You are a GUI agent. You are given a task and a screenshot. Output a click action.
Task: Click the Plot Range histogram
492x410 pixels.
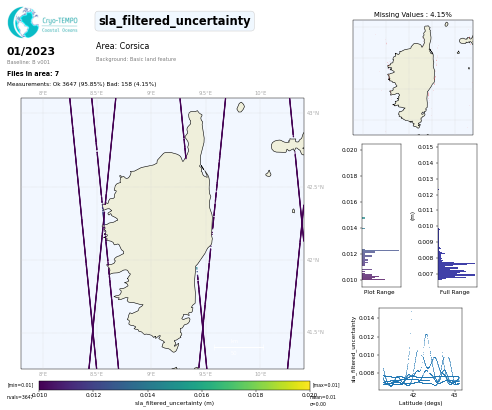pyautogui.click(x=382, y=215)
